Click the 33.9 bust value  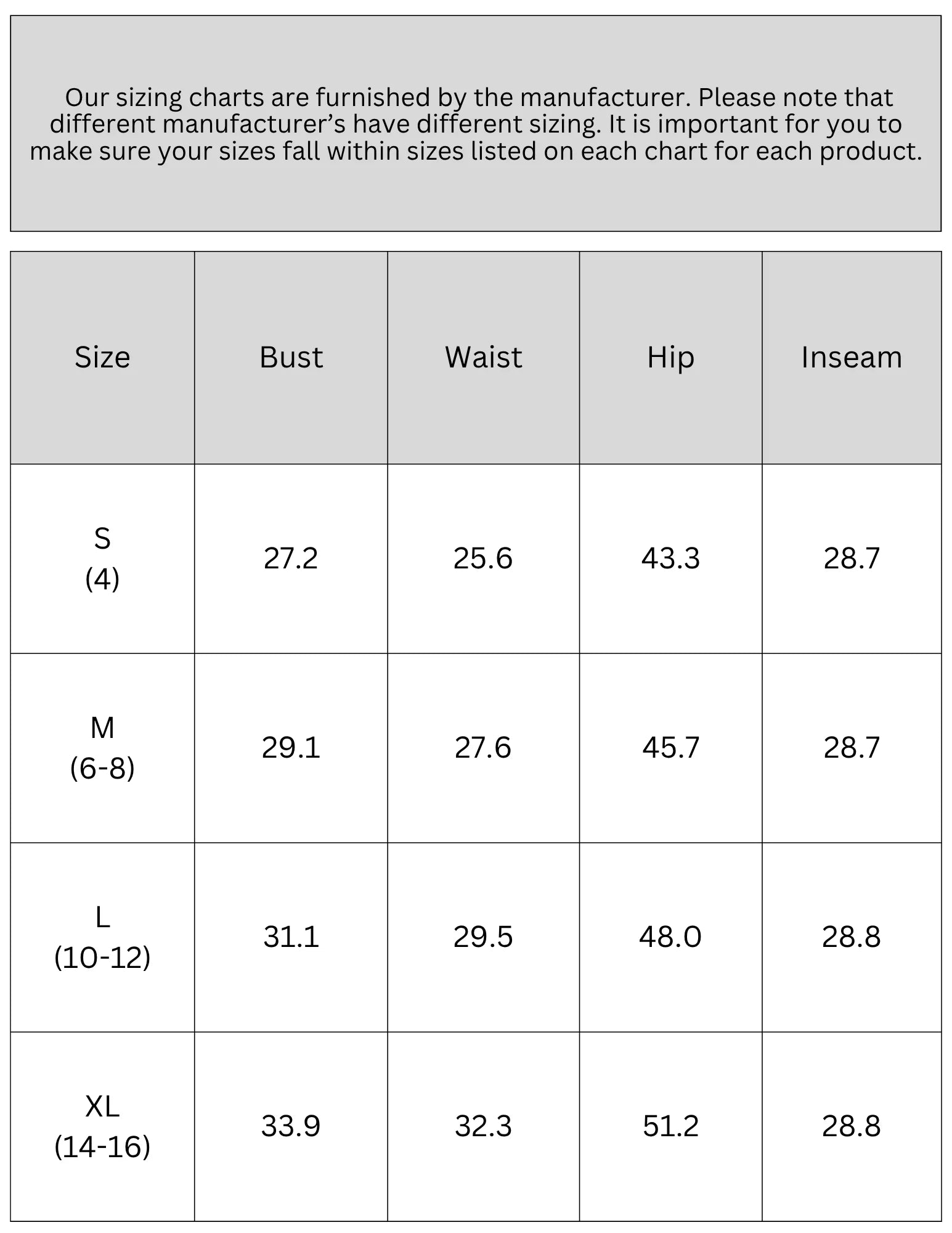291,1126
